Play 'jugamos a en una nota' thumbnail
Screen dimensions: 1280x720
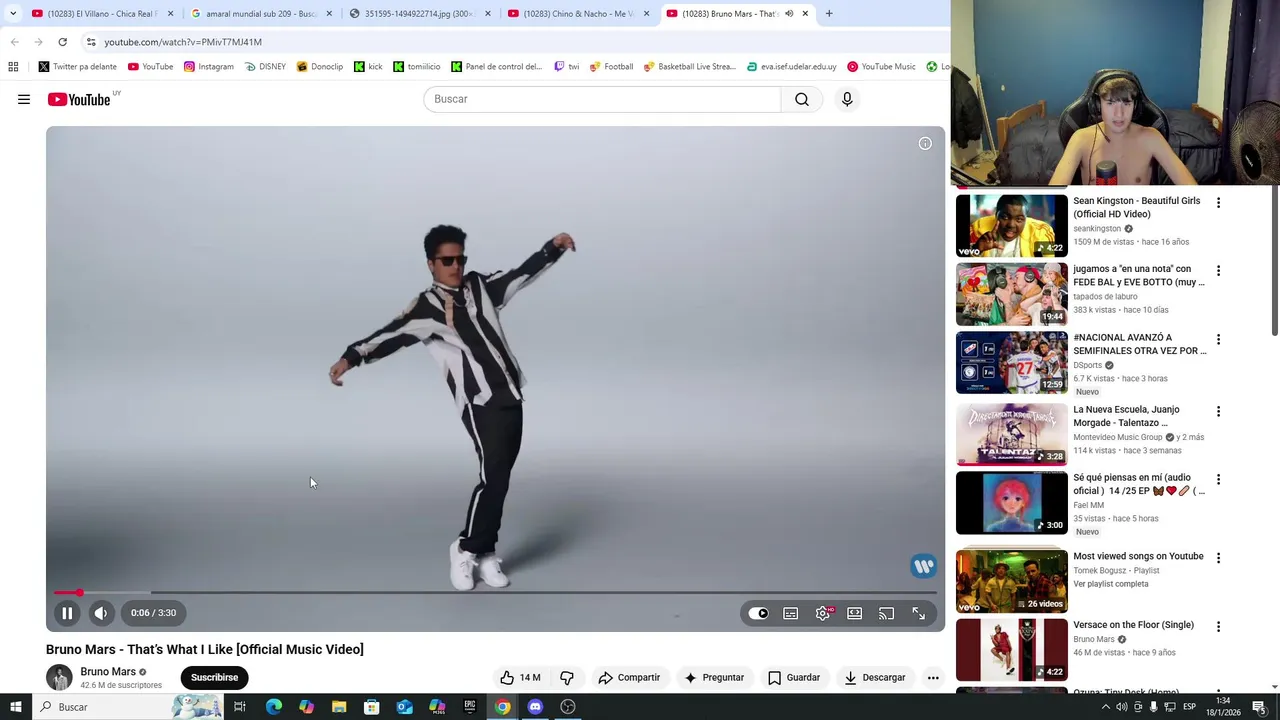point(1011,294)
